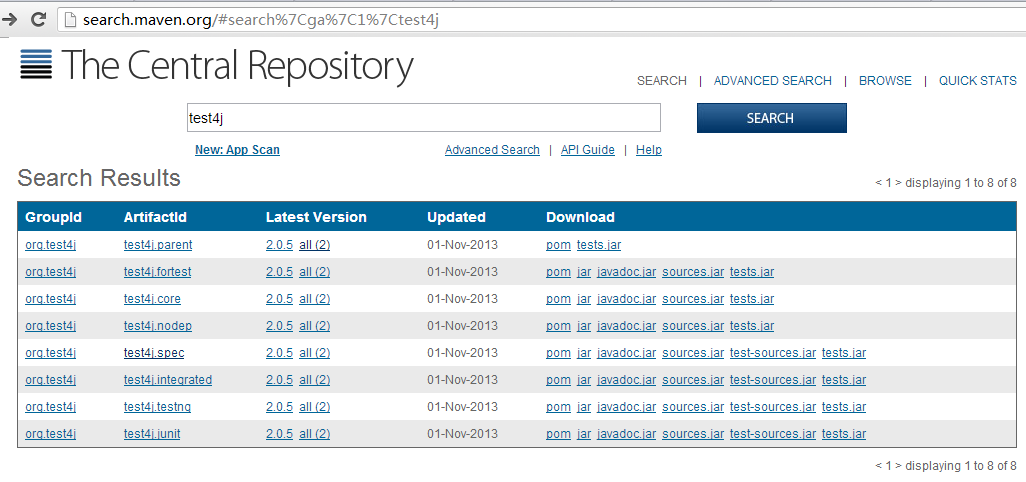Open ADVANCED SEARCH in top navigation
Screen dimensions: 1026x482
(772, 80)
